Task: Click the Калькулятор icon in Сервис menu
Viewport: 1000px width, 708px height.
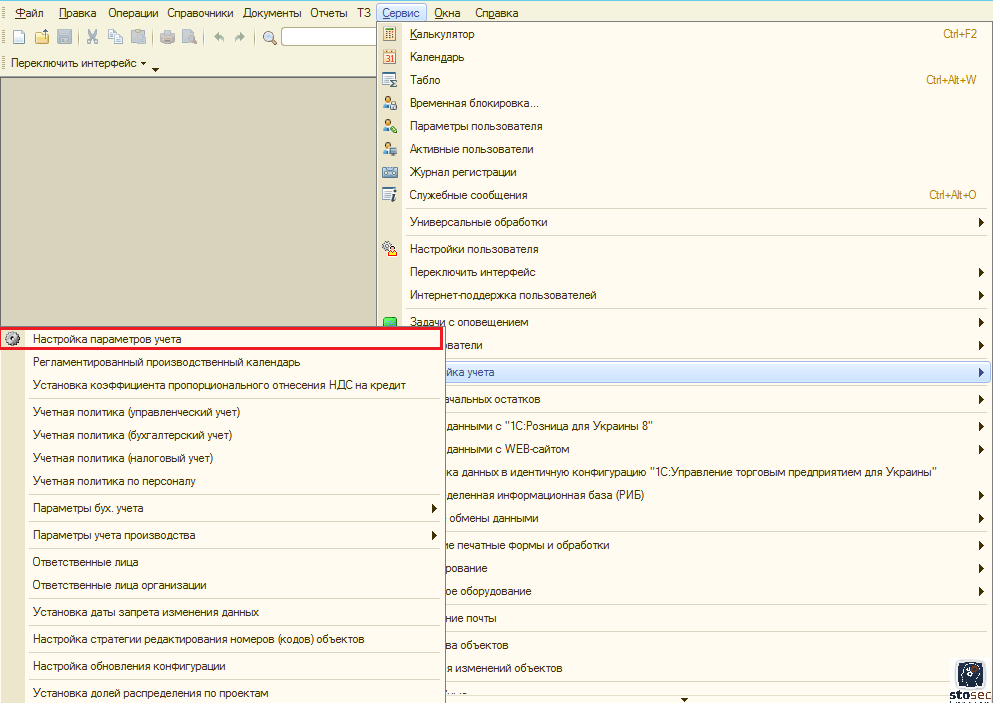Action: pos(390,34)
